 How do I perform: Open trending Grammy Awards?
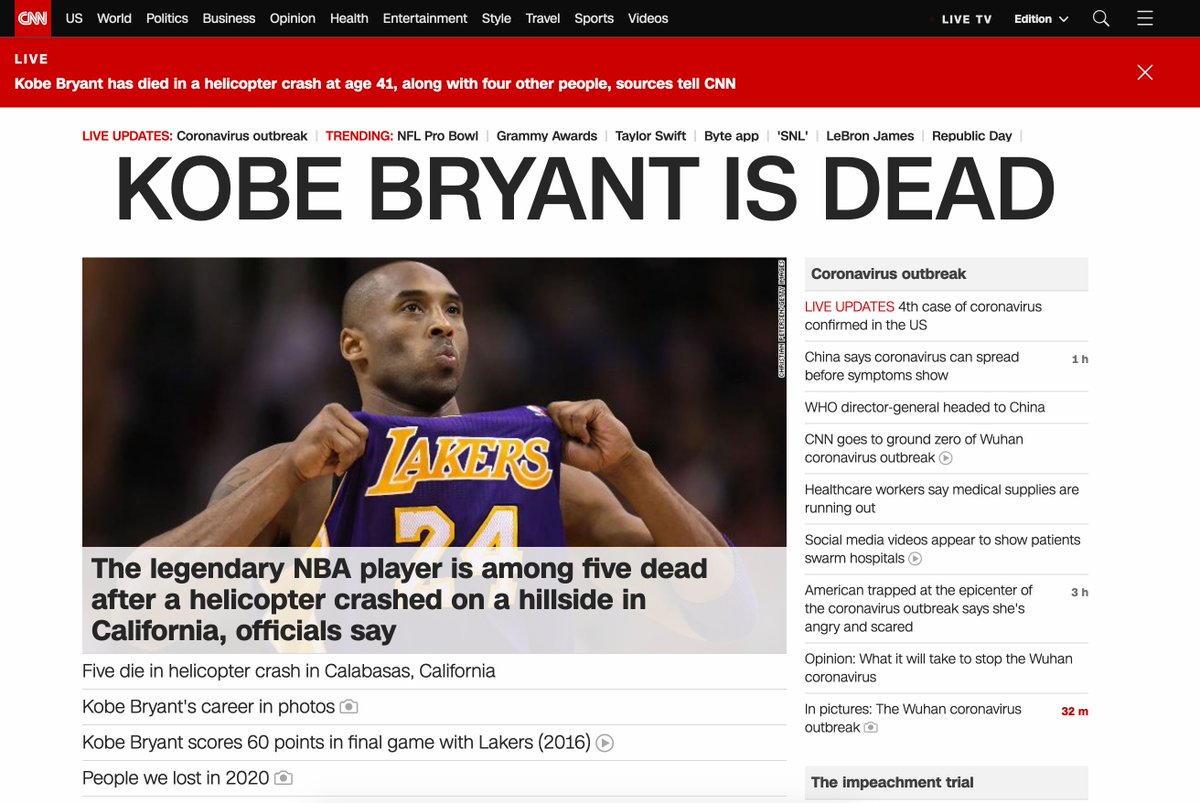pos(547,136)
